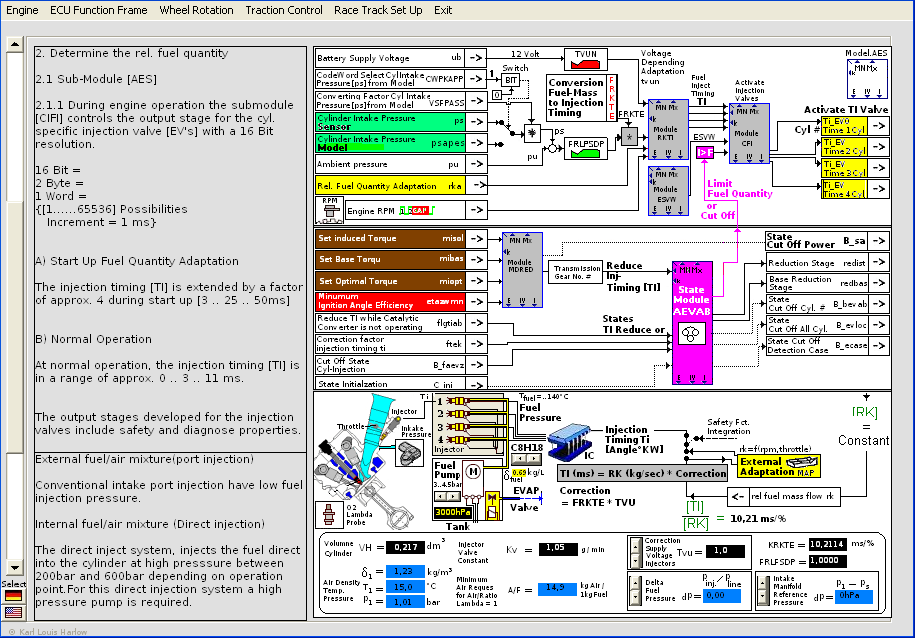
Task: Click the T1 temperature 15,0 field
Action: 405,587
